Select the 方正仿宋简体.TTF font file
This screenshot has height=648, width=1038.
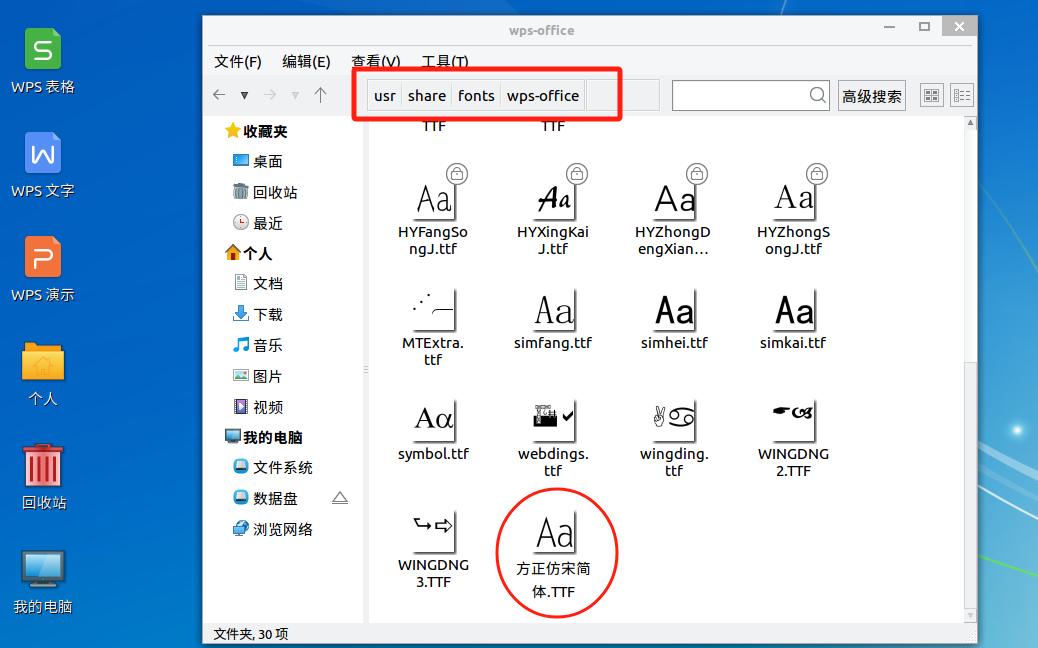pyautogui.click(x=553, y=553)
